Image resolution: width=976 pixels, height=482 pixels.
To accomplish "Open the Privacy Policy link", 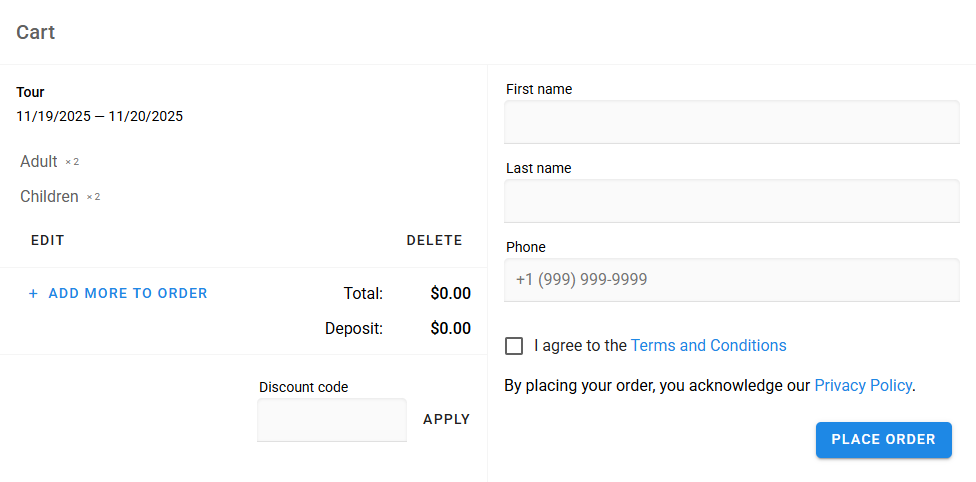I will pyautogui.click(x=862, y=385).
